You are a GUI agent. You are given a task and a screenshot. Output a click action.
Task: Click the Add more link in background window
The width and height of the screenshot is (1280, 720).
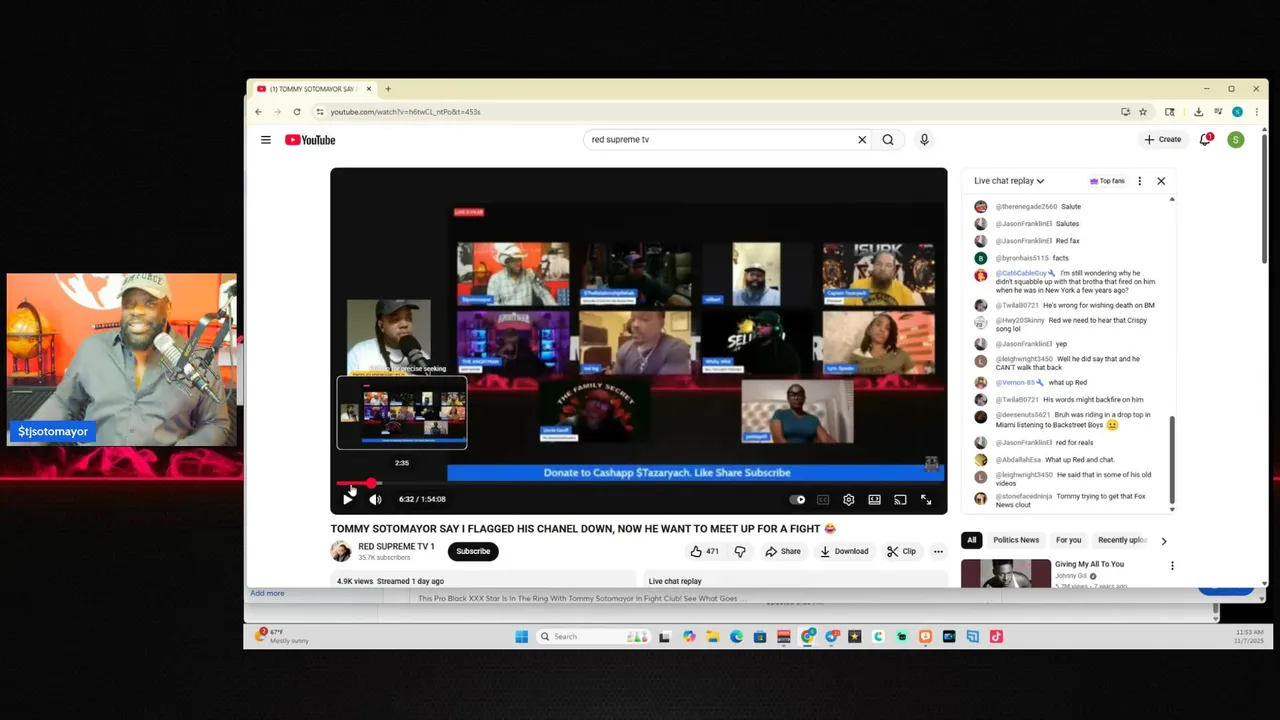pos(267,593)
